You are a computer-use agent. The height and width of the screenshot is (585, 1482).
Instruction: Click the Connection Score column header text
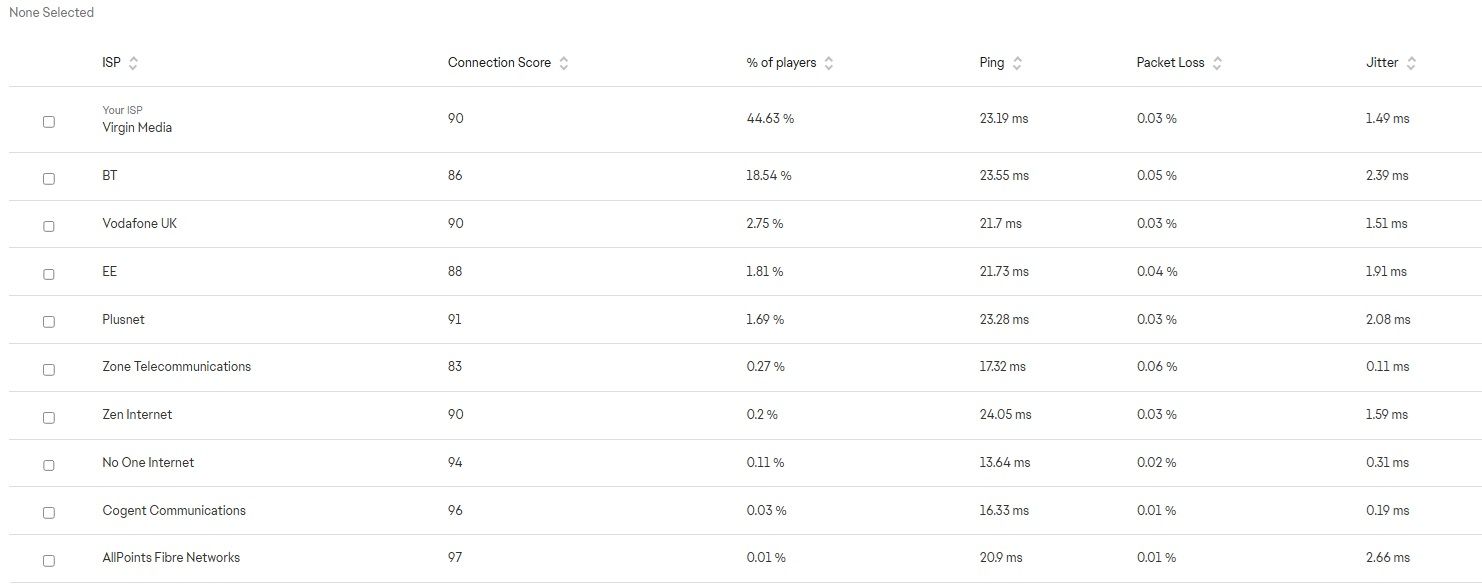pos(499,63)
